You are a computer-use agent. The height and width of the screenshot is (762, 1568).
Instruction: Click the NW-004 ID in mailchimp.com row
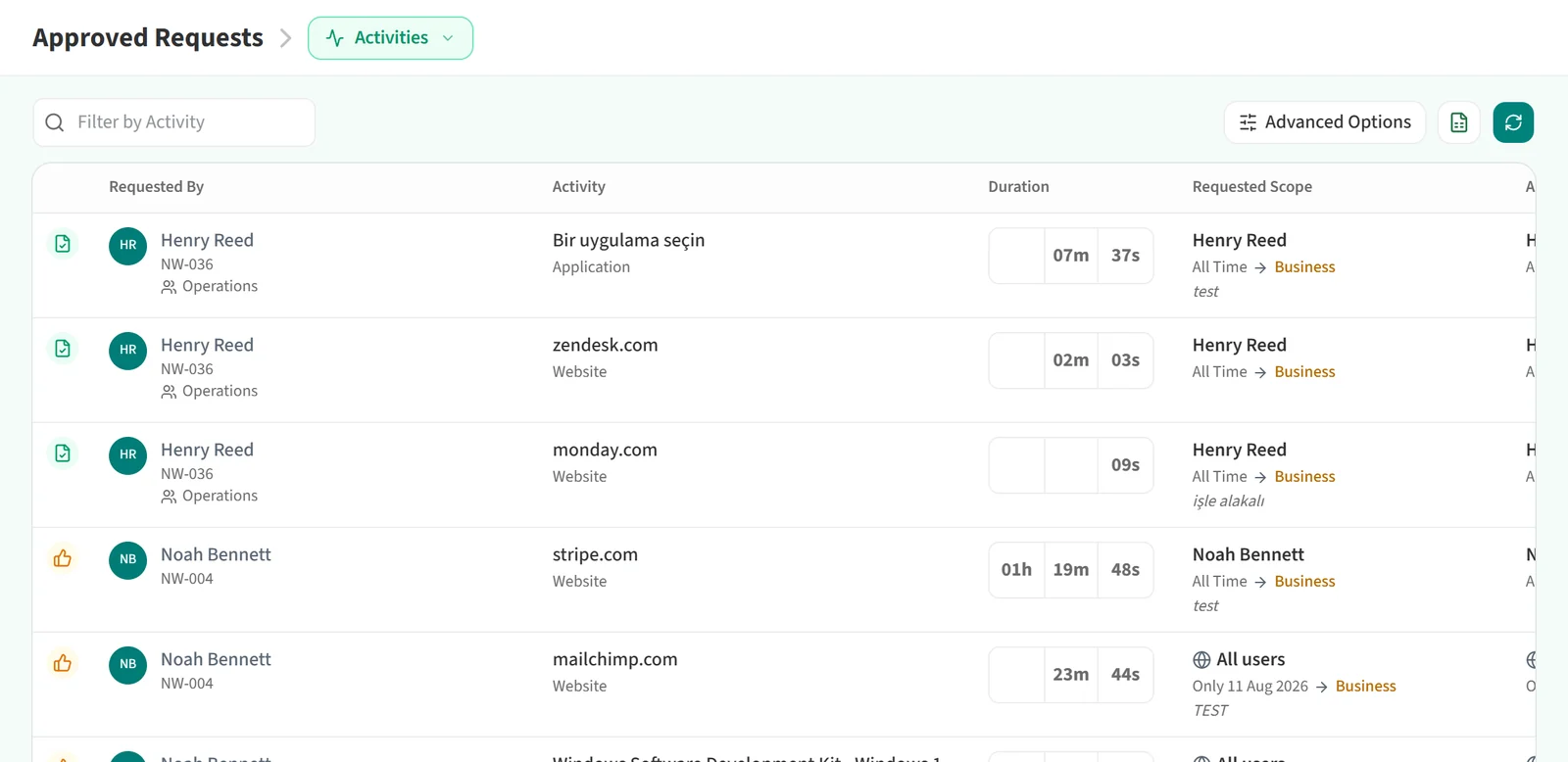tap(187, 684)
